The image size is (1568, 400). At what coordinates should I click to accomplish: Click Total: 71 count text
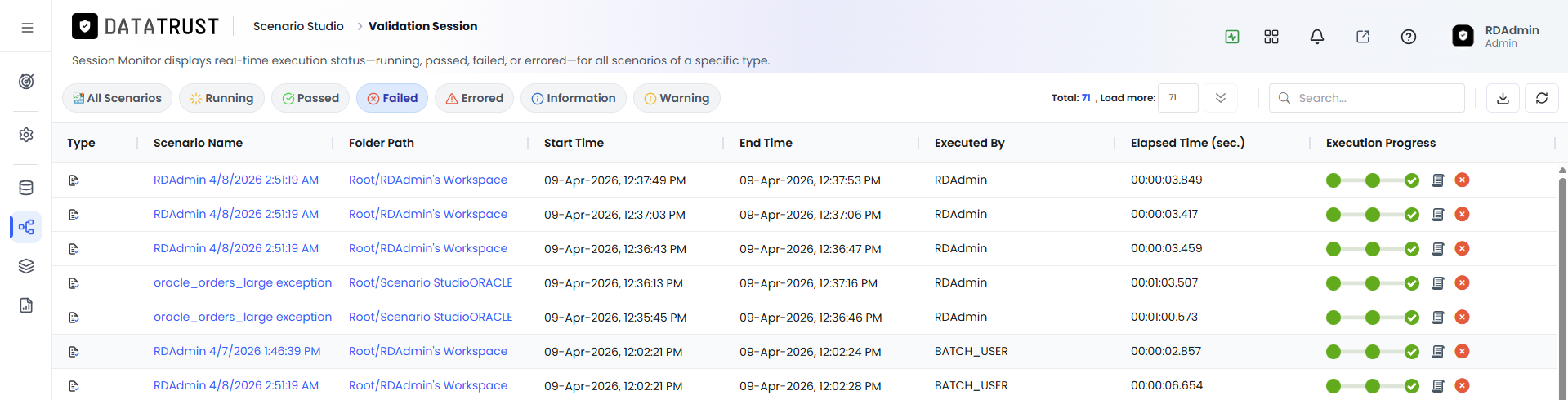click(1071, 98)
